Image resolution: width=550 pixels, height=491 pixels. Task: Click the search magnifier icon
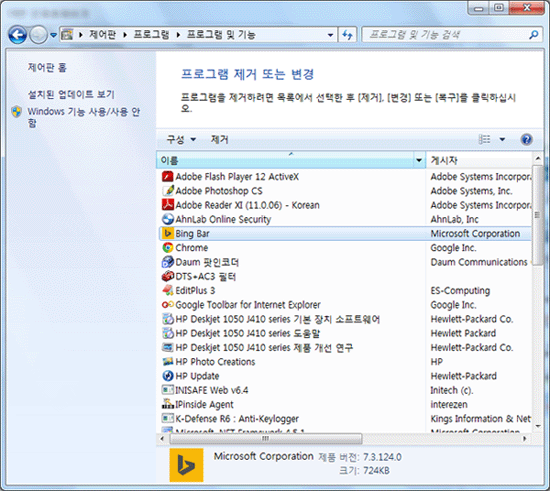coord(534,35)
